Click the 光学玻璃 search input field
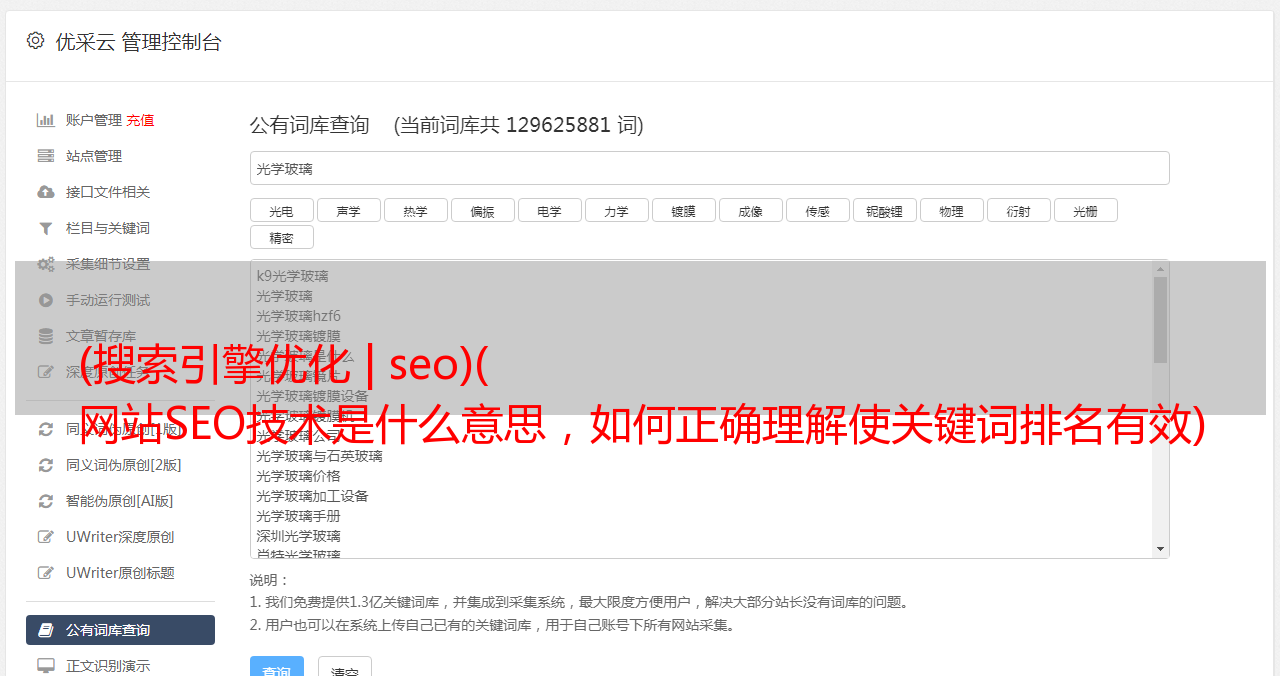Viewport: 1280px width, 676px height. coord(709,168)
